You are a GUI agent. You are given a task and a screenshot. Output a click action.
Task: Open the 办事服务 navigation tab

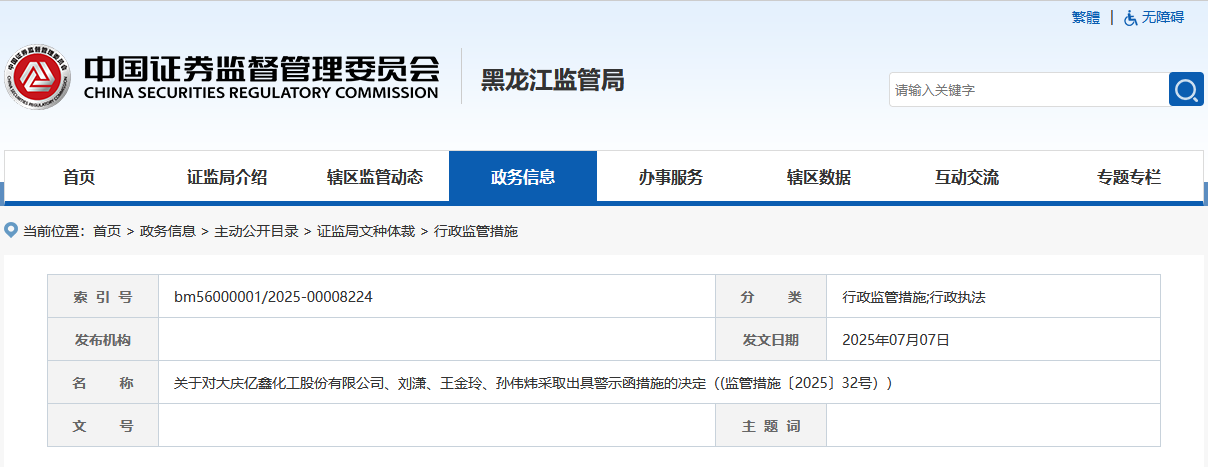(671, 177)
